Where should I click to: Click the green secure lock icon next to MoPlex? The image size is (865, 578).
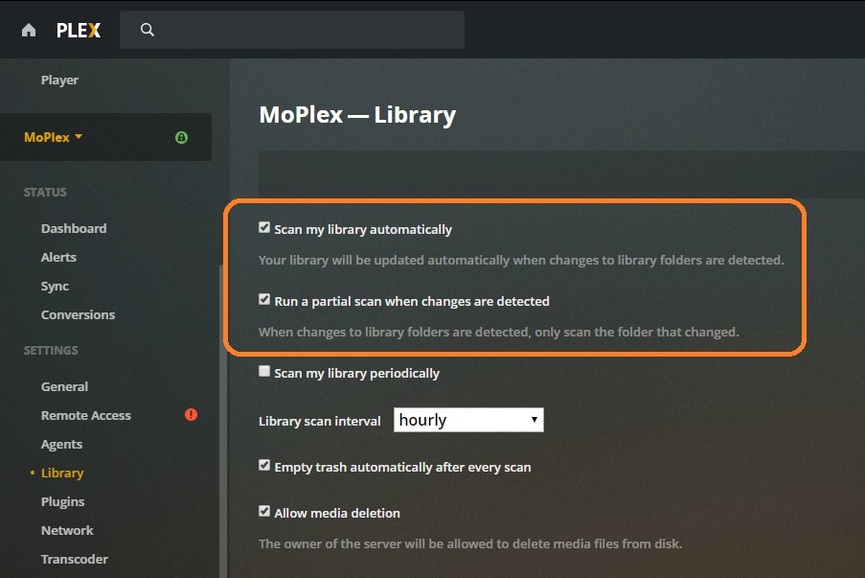(181, 137)
